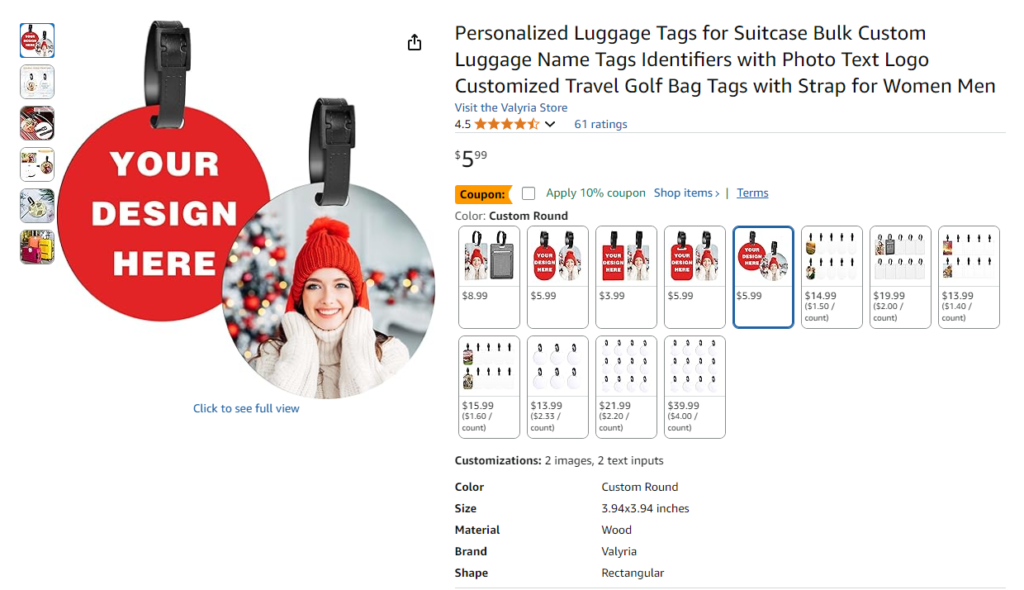Image resolution: width=1024 pixels, height=590 pixels.
Task: Open Shop items coupon link
Action: tap(686, 193)
